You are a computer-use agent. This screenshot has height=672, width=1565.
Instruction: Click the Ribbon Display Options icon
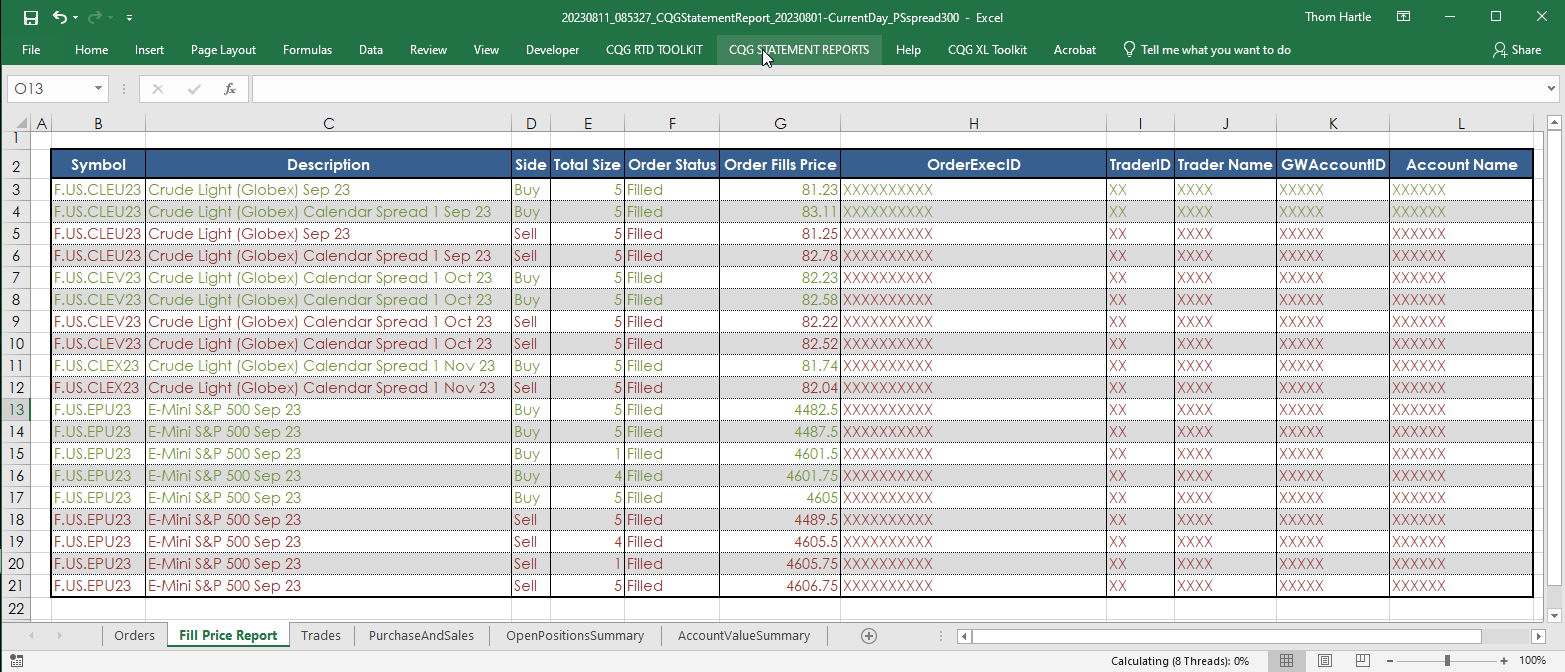[x=1404, y=17]
